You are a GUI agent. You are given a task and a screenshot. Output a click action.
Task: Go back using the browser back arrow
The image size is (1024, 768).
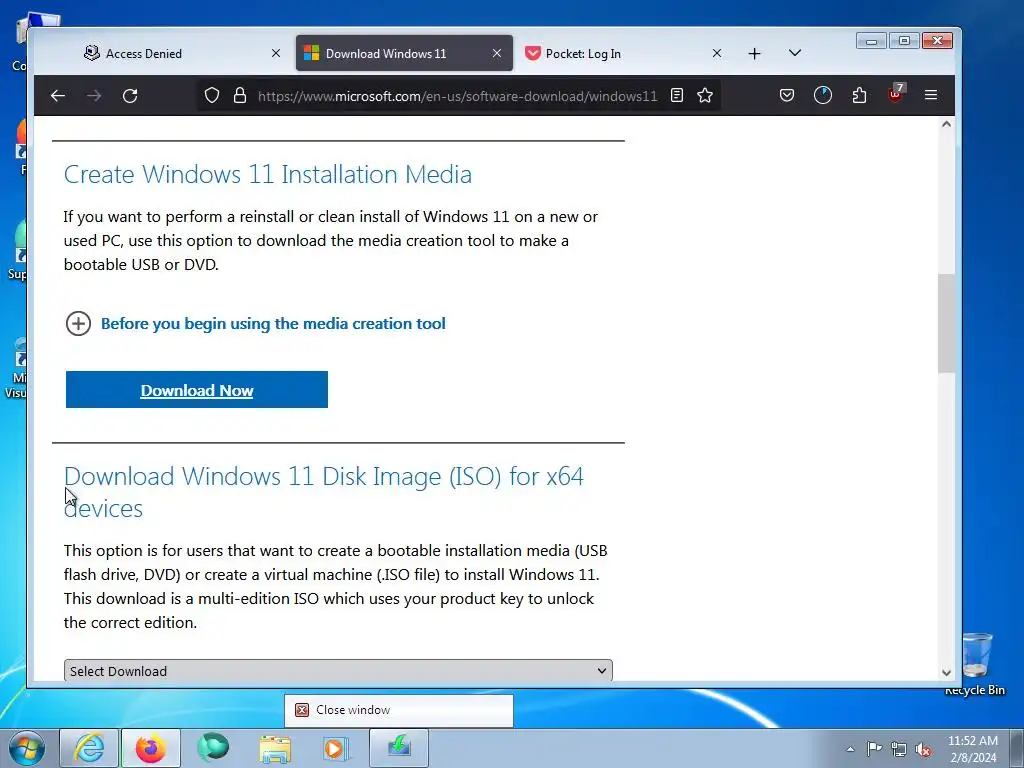58,96
